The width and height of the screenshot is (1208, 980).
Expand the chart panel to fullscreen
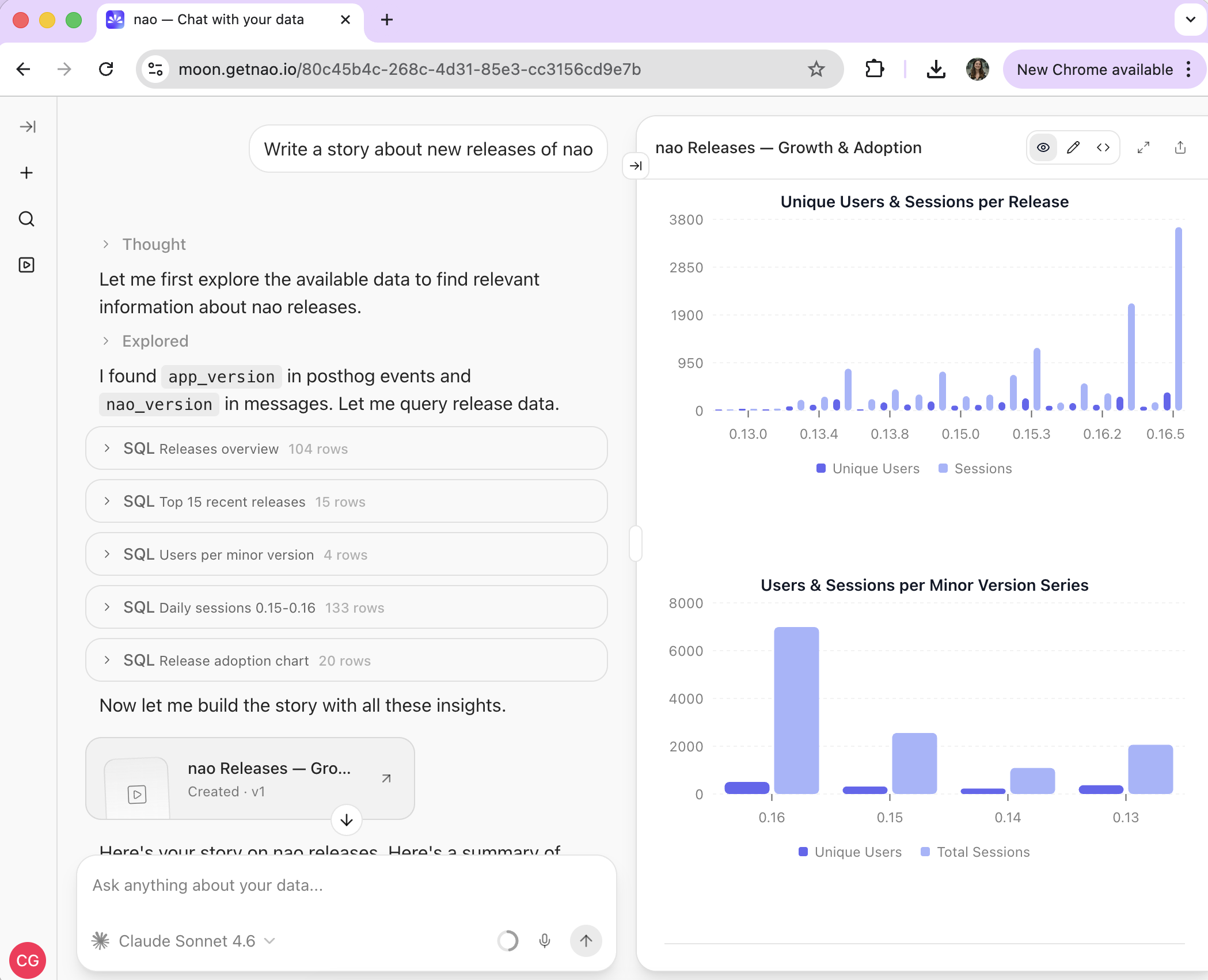pyautogui.click(x=1144, y=147)
